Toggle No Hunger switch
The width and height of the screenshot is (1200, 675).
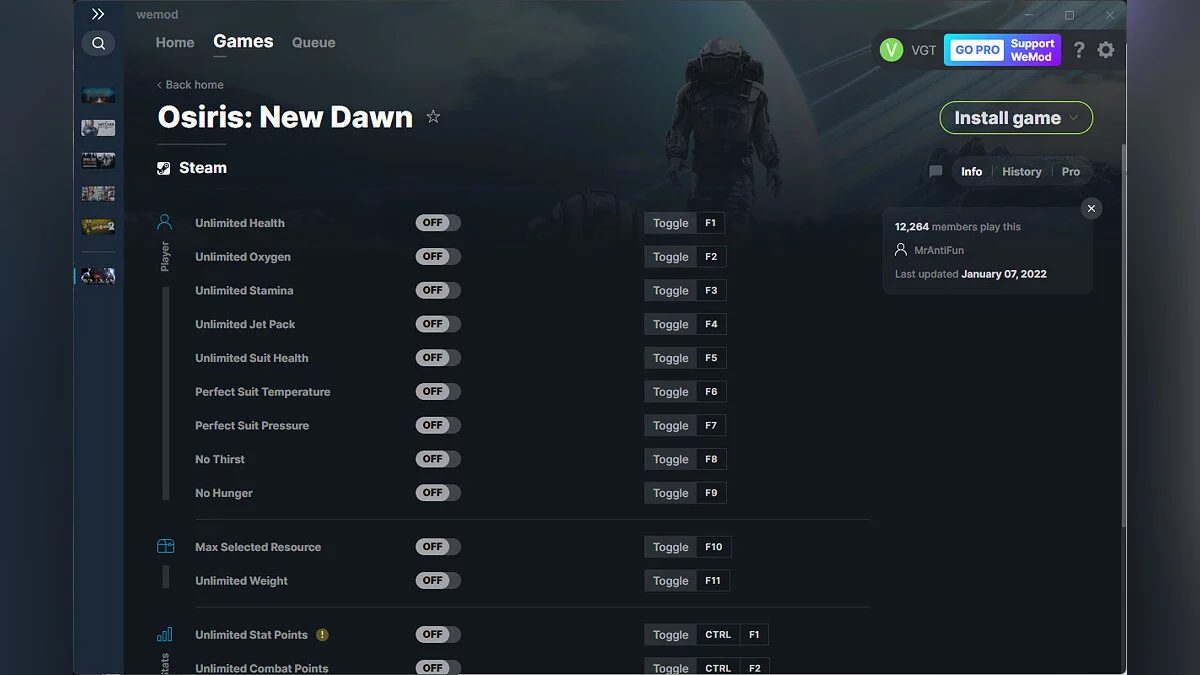pyautogui.click(x=438, y=493)
